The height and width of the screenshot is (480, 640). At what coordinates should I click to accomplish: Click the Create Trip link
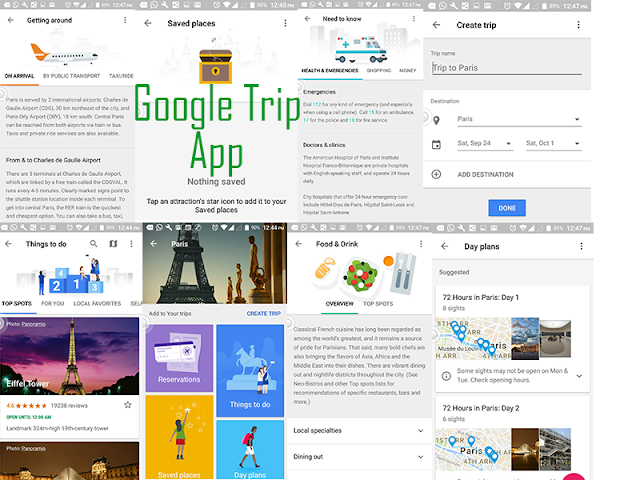click(264, 313)
